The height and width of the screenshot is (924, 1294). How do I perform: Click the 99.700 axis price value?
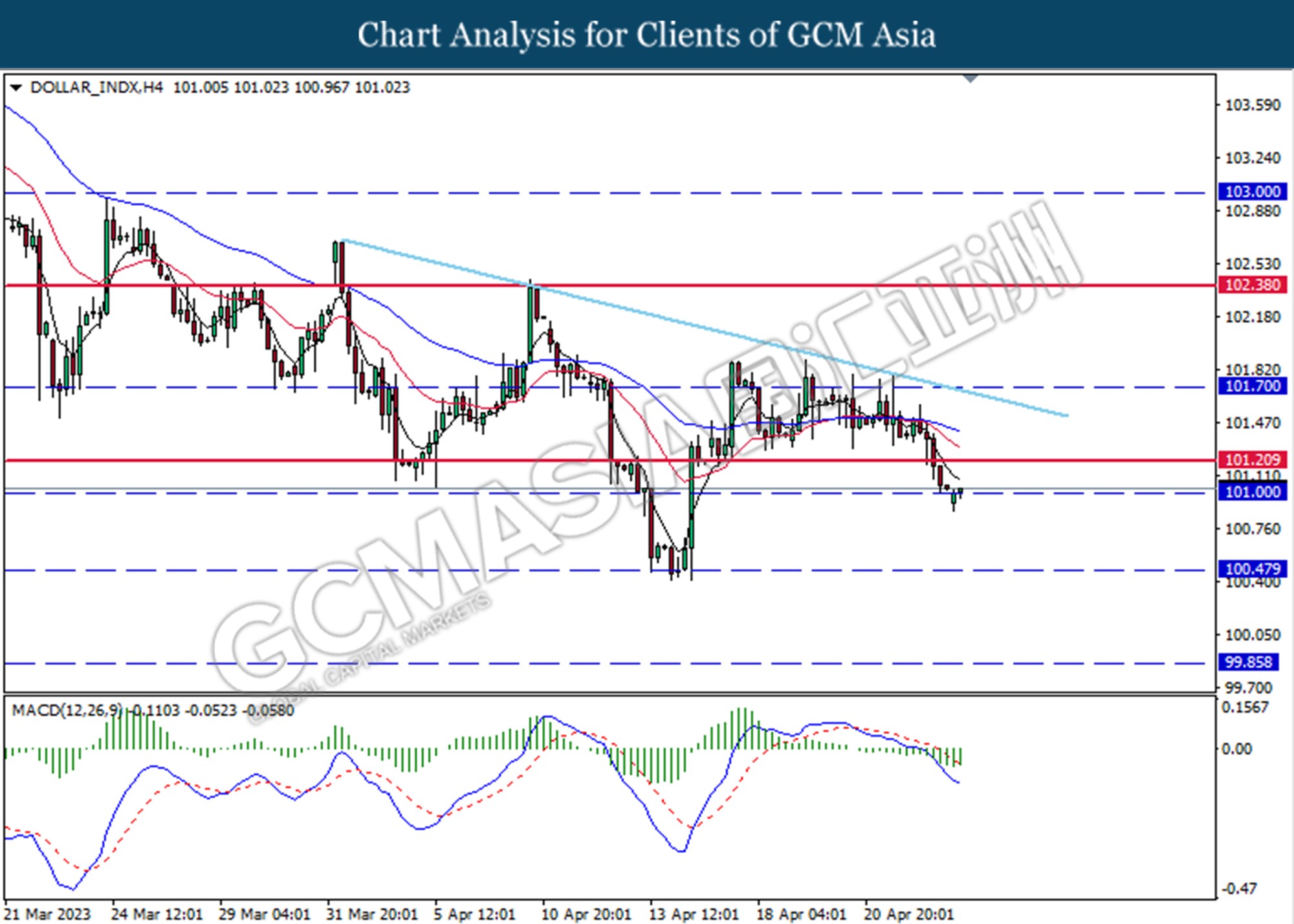pos(1249,688)
